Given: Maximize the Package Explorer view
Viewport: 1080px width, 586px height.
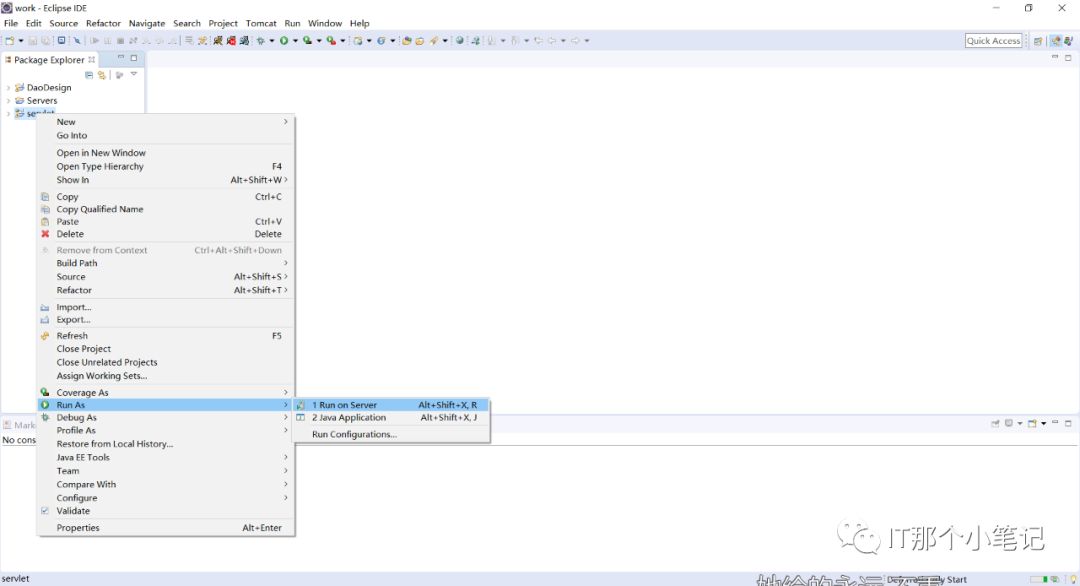Looking at the screenshot, I should pyautogui.click(x=134, y=58).
